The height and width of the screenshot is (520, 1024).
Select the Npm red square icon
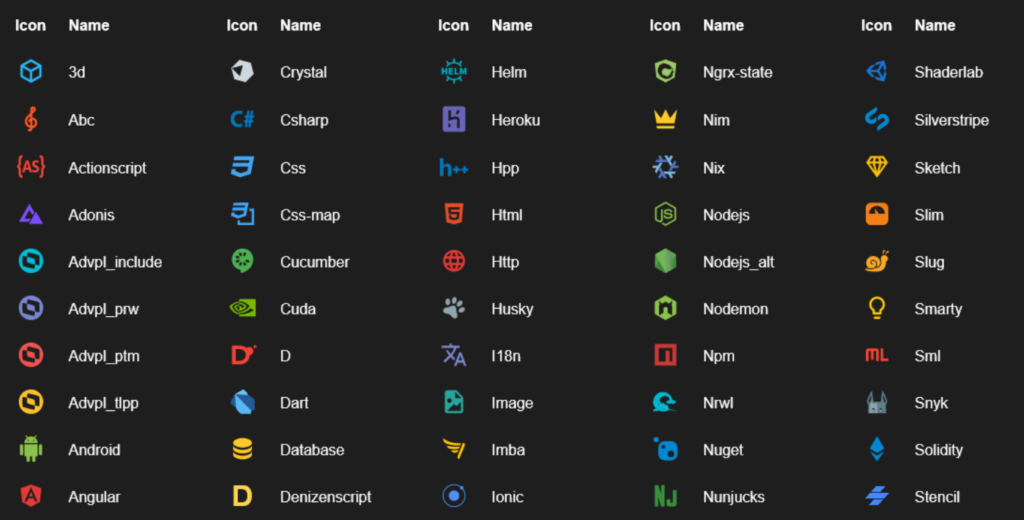coord(665,355)
